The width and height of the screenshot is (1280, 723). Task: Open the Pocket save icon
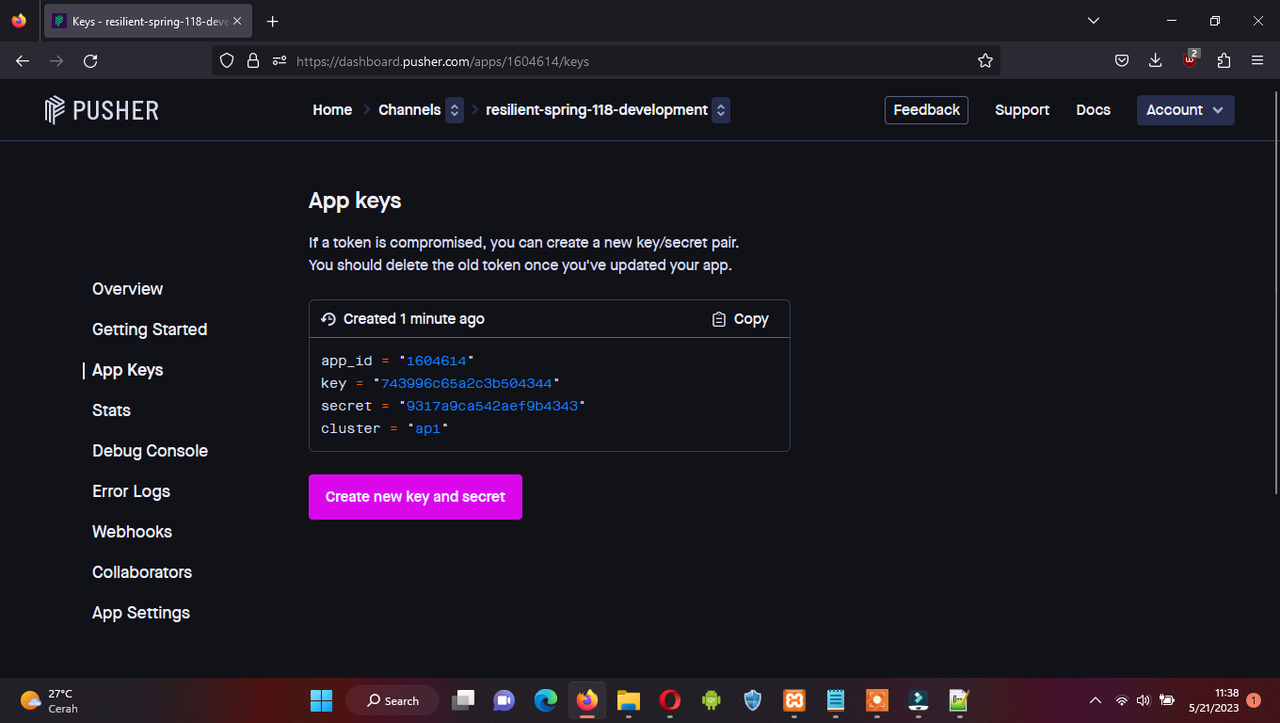pos(1122,61)
